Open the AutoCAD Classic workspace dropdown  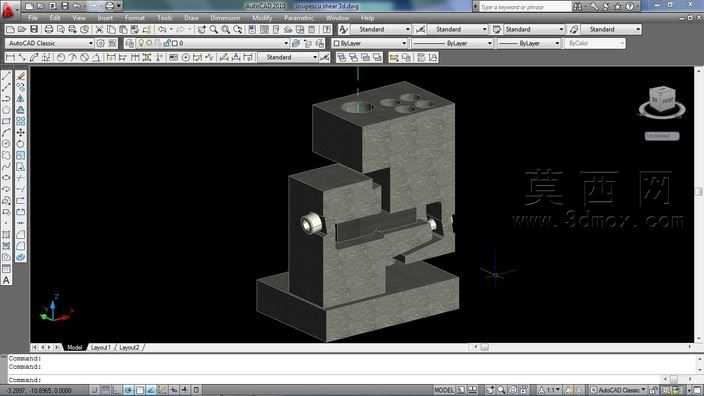50,44
